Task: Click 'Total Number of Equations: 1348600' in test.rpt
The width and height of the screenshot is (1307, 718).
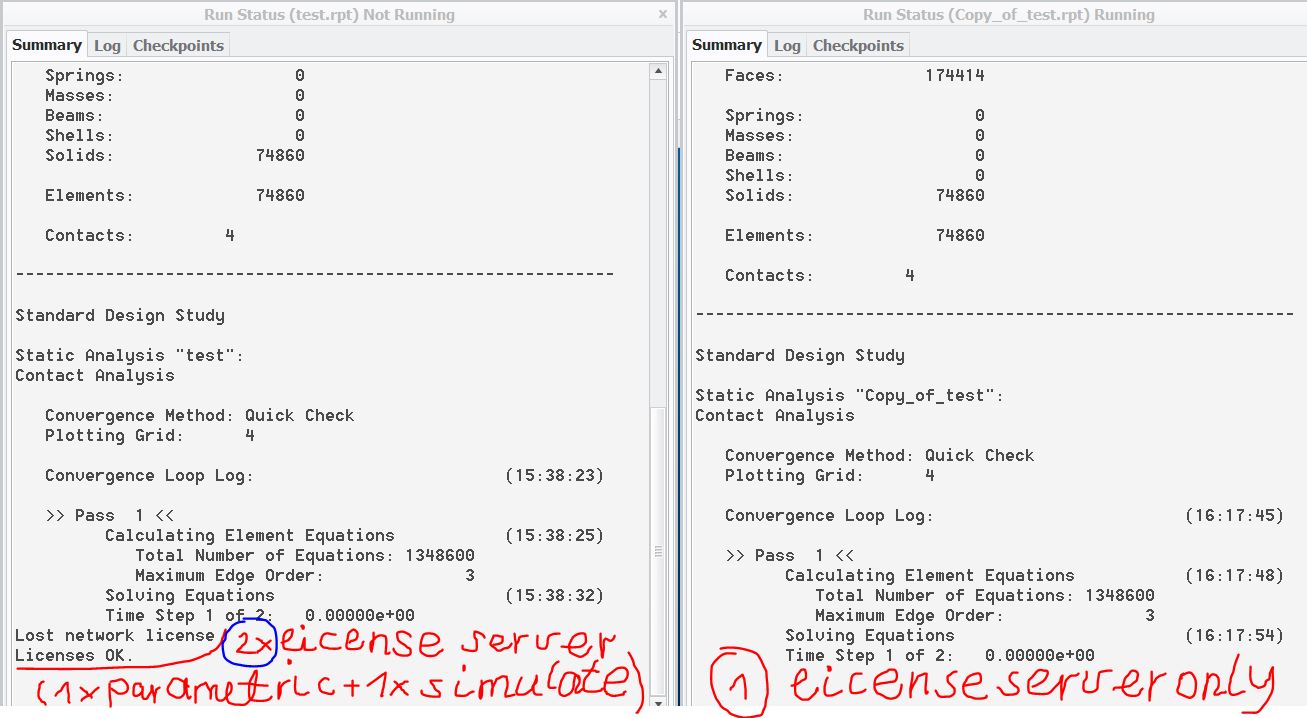Action: 305,555
